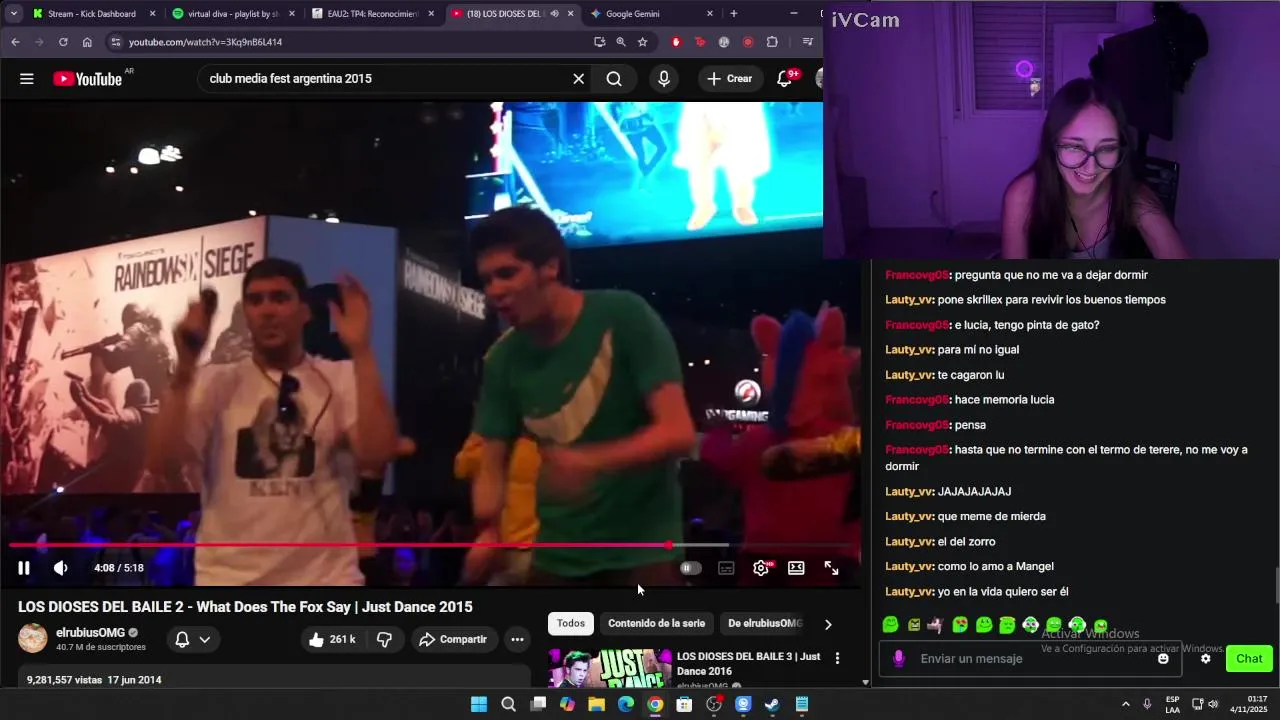Switch to Stream - Kick Dashboard tab
The height and width of the screenshot is (720, 1280).
(92, 14)
